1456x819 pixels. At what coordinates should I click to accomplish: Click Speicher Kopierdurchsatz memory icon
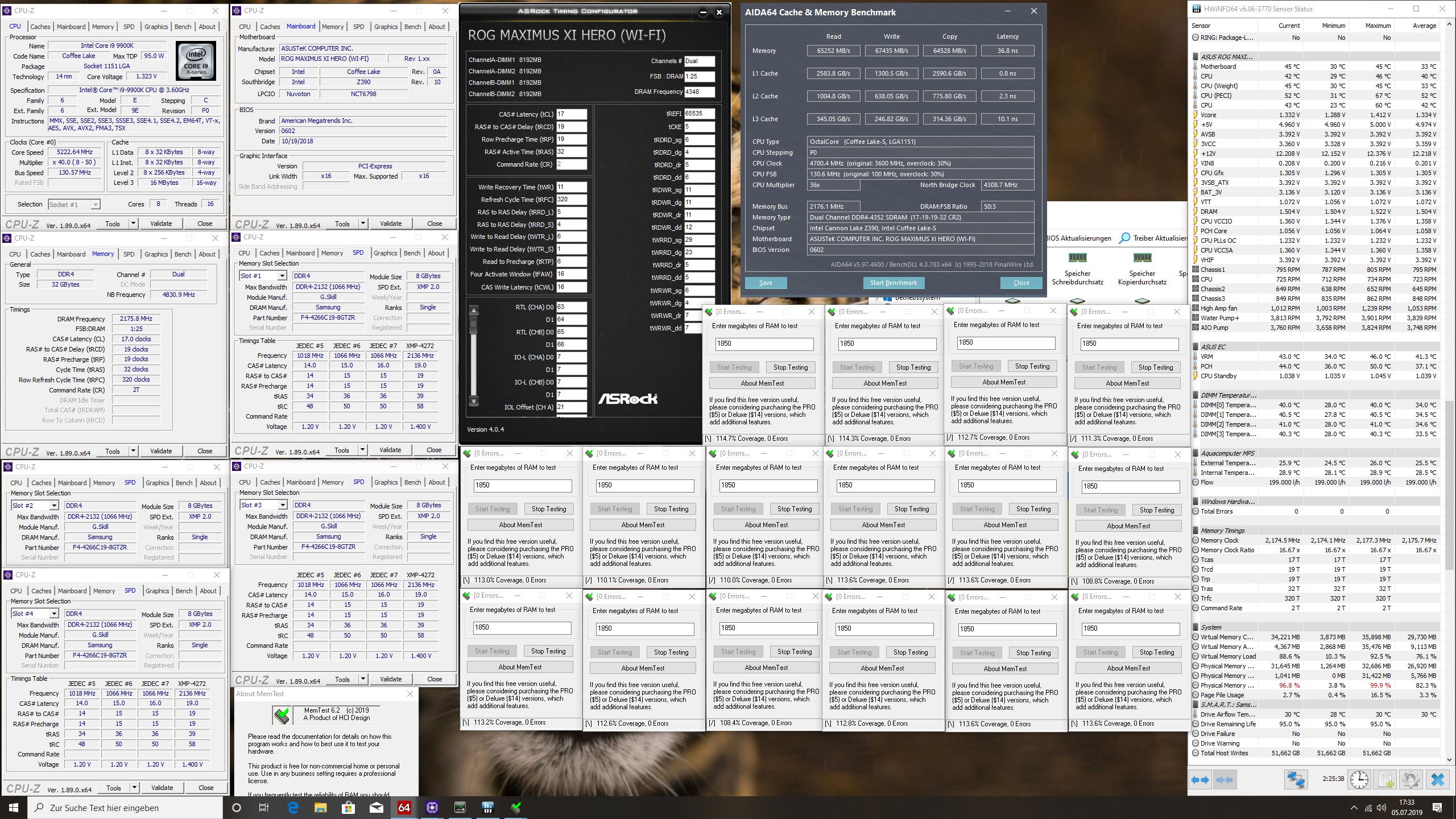point(1142,258)
